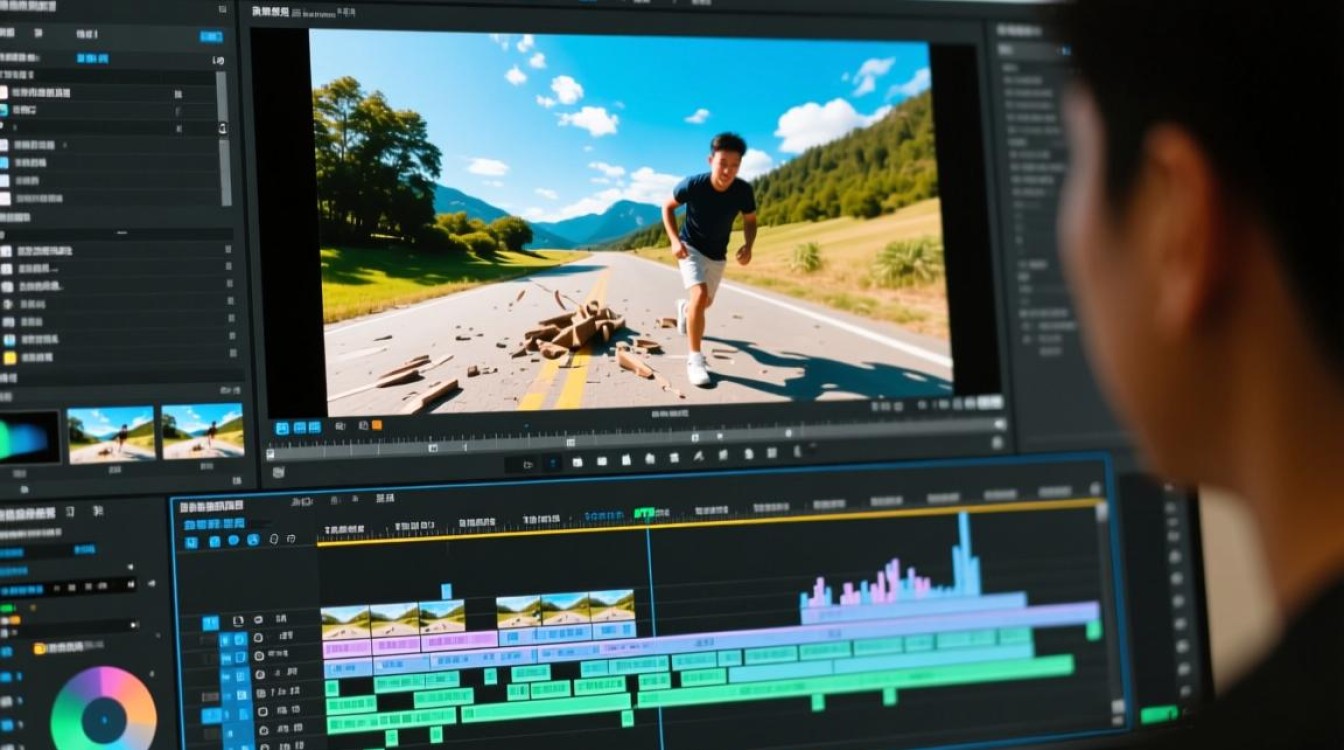Click the small icon at preview panel's lower-left corner
The width and height of the screenshot is (1344, 750).
coord(278,471)
